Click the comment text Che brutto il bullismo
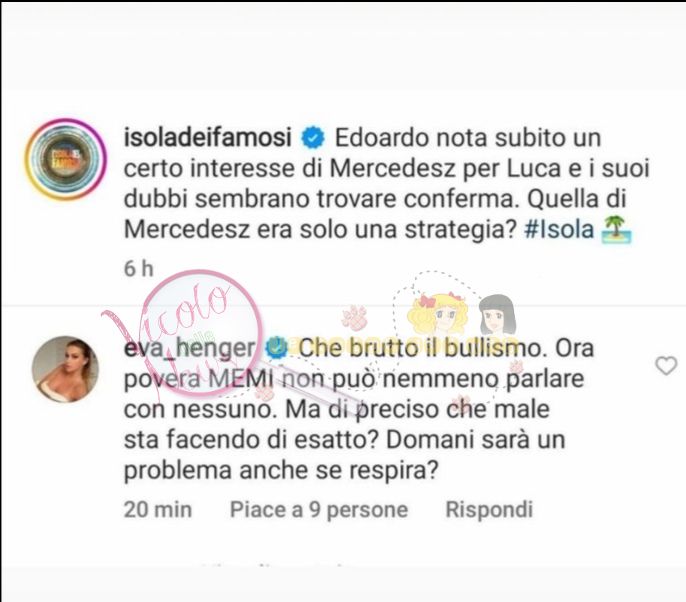This screenshot has width=686, height=602. pyautogui.click(x=424, y=349)
